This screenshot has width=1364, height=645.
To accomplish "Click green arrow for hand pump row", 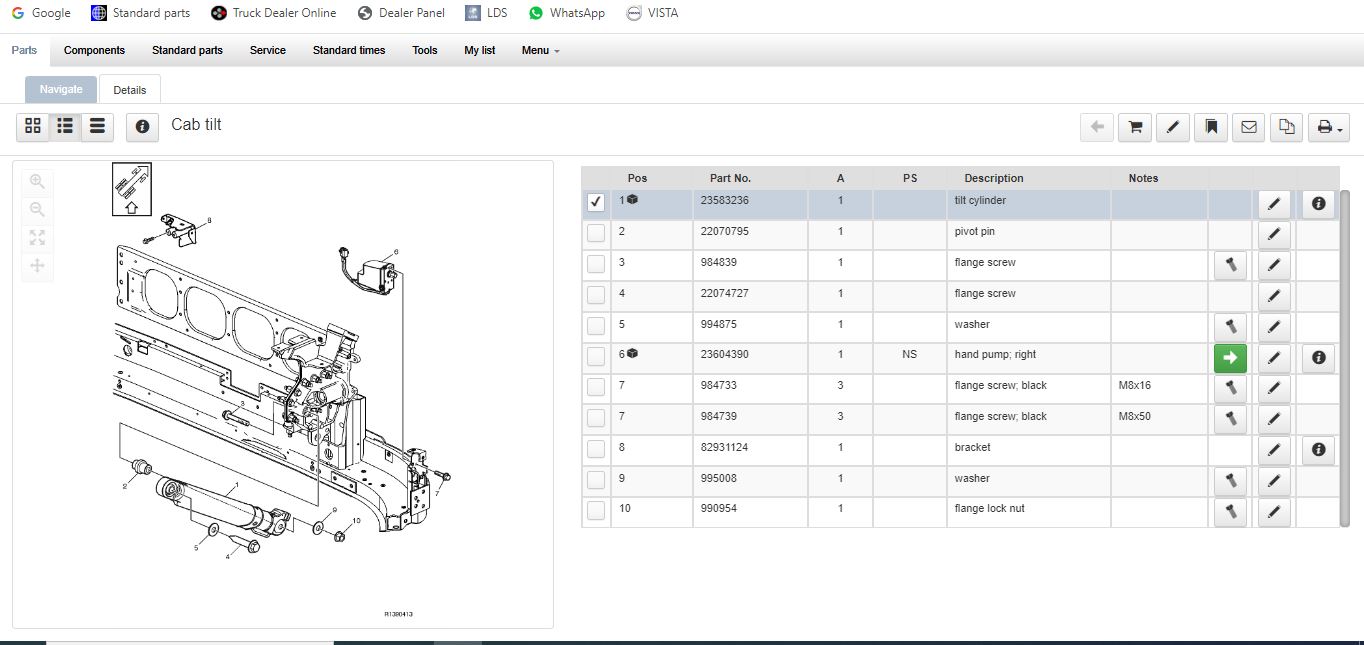I will point(1230,357).
